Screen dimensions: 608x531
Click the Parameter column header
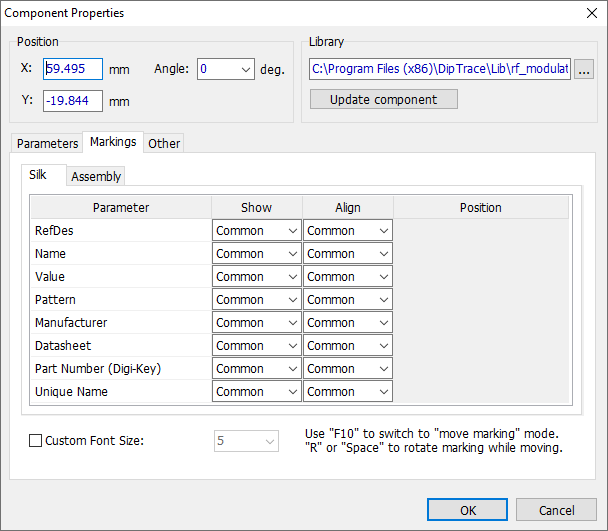coord(121,208)
